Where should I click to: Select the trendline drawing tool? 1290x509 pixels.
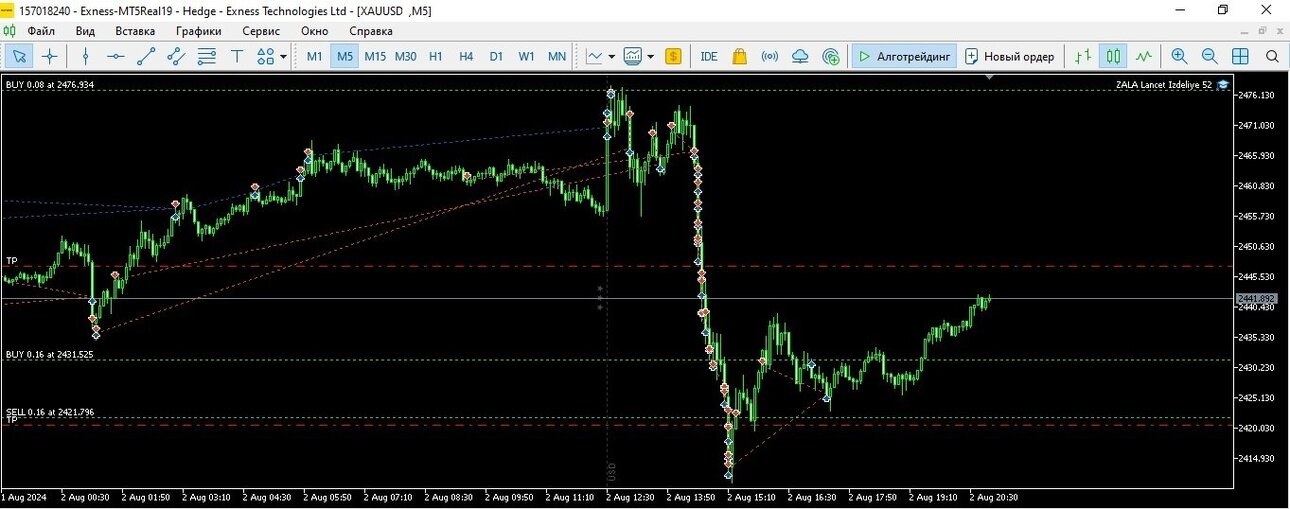coord(146,56)
